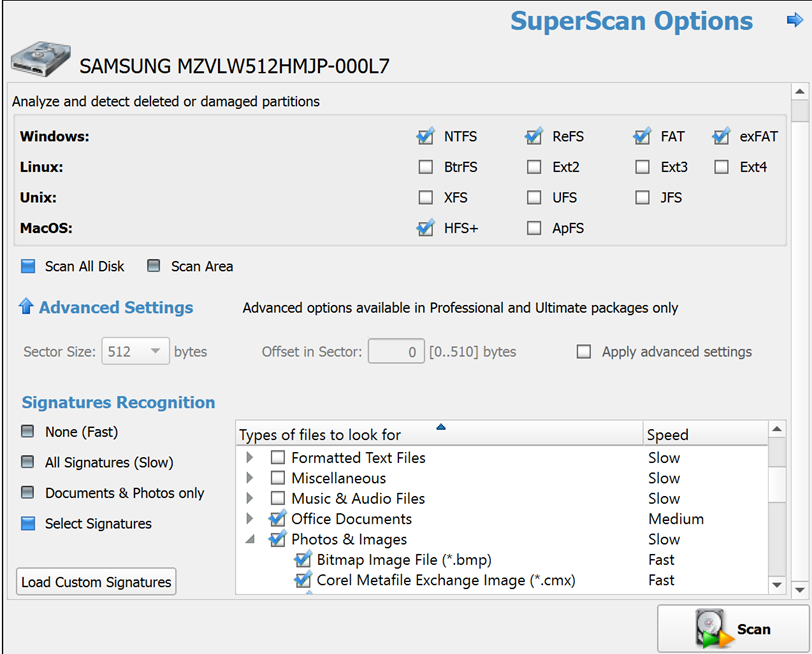Uncheck the NTFS file system checkbox
Image resolution: width=812 pixels, height=654 pixels.
tap(426, 137)
